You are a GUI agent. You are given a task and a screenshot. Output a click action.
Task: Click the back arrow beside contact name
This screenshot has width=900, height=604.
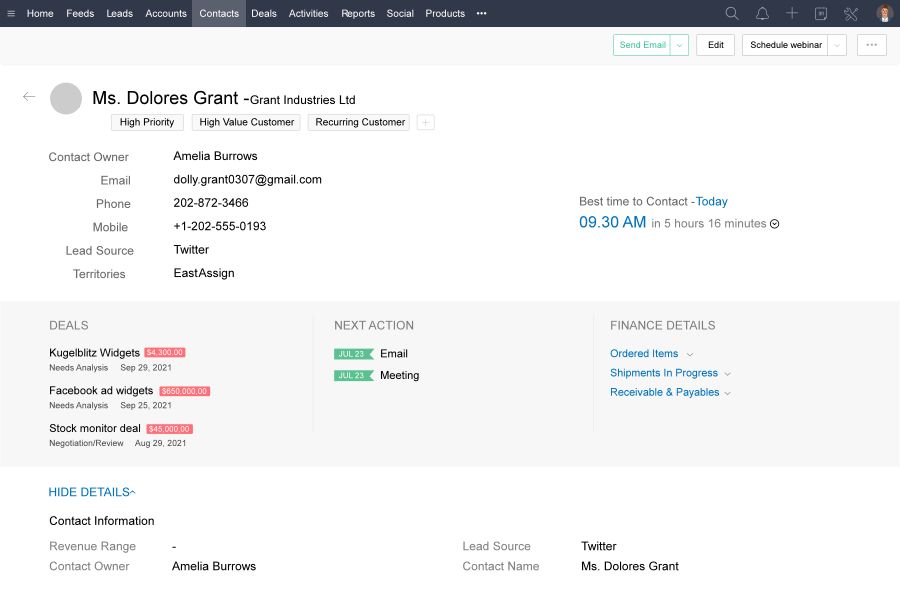29,97
